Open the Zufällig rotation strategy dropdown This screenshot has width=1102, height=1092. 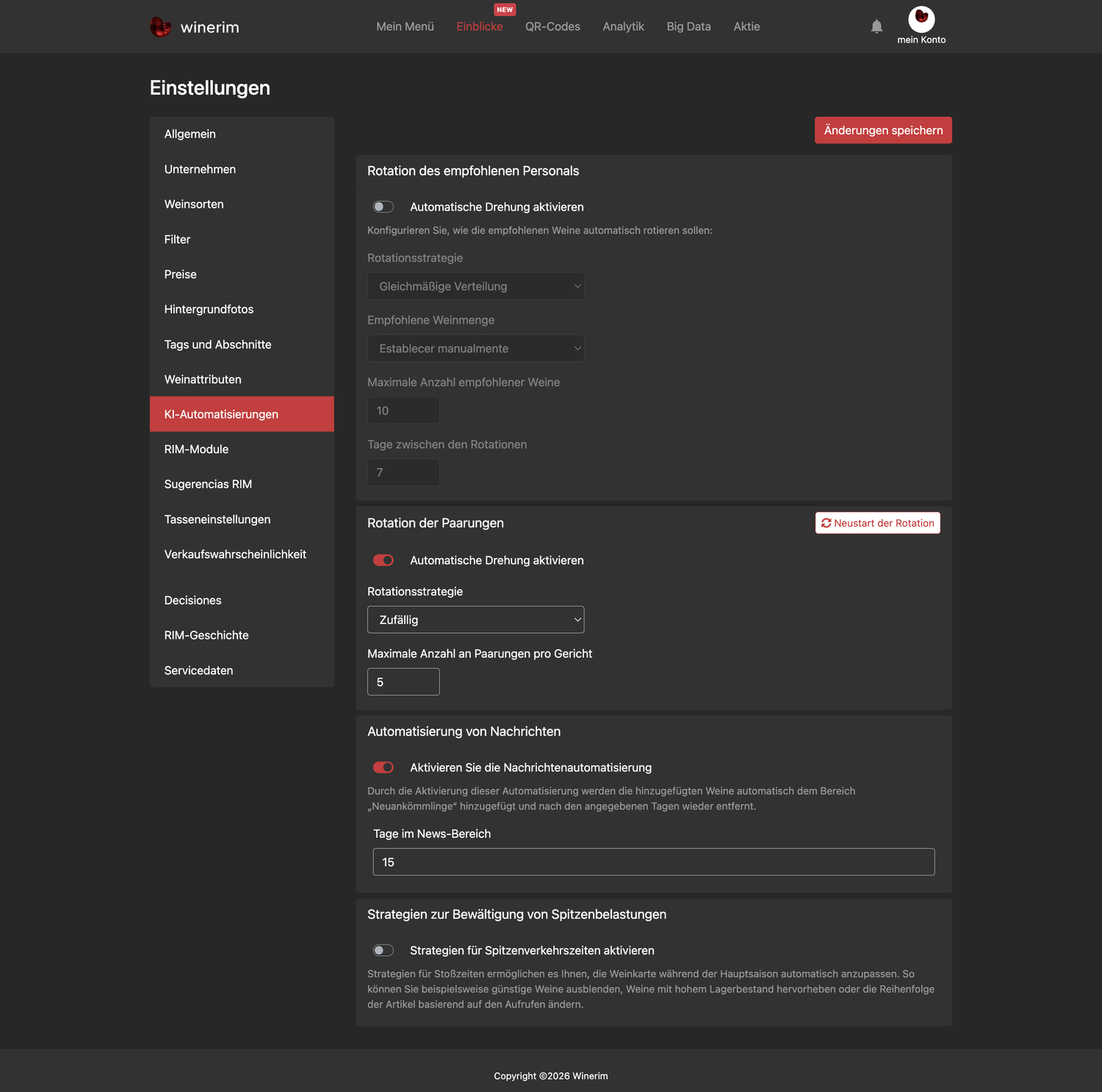coord(475,620)
